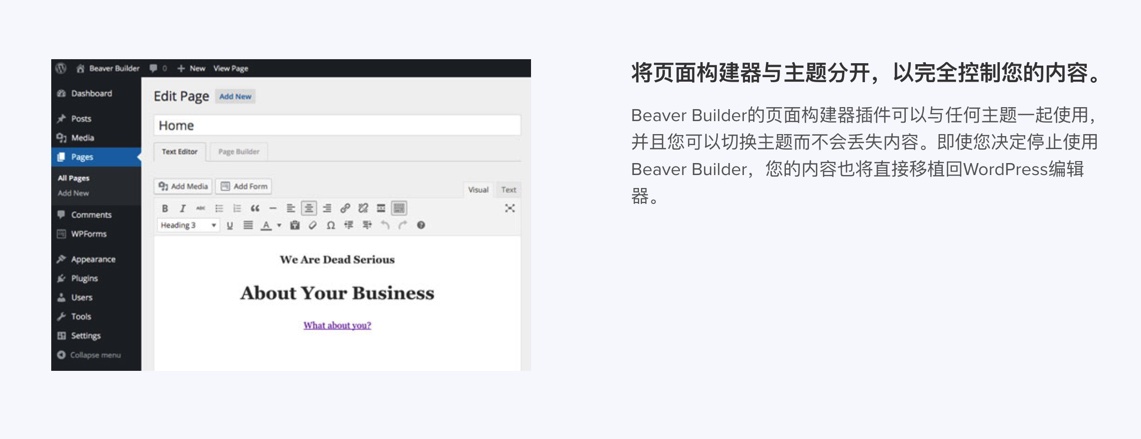Click View Page in the admin bar
This screenshot has height=439, width=1141.
tap(231, 68)
